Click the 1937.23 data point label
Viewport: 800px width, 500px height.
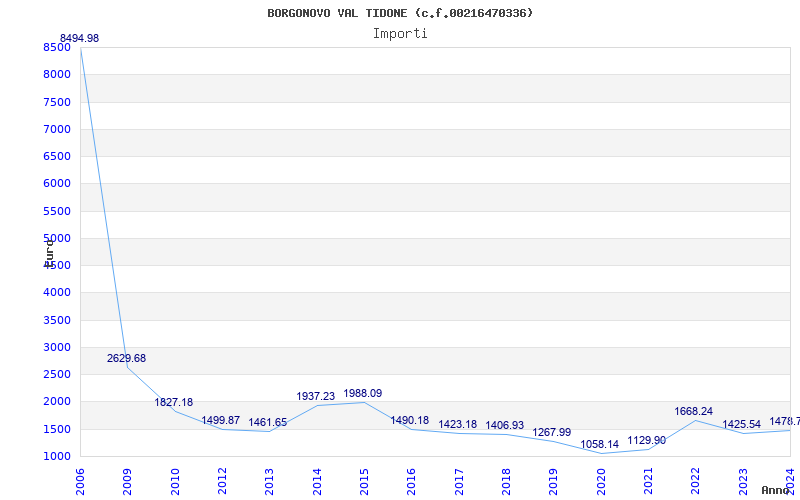pos(315,396)
